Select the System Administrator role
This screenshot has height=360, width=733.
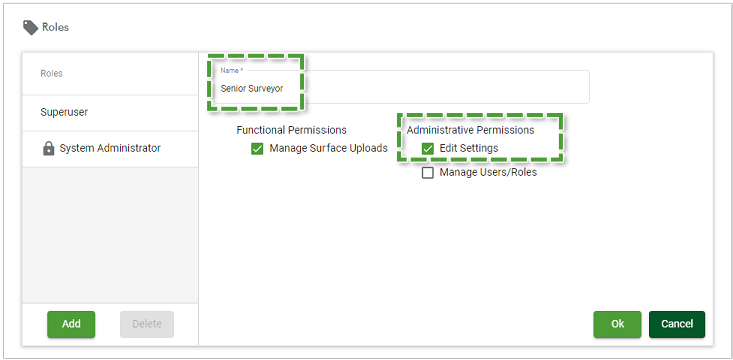tap(110, 149)
